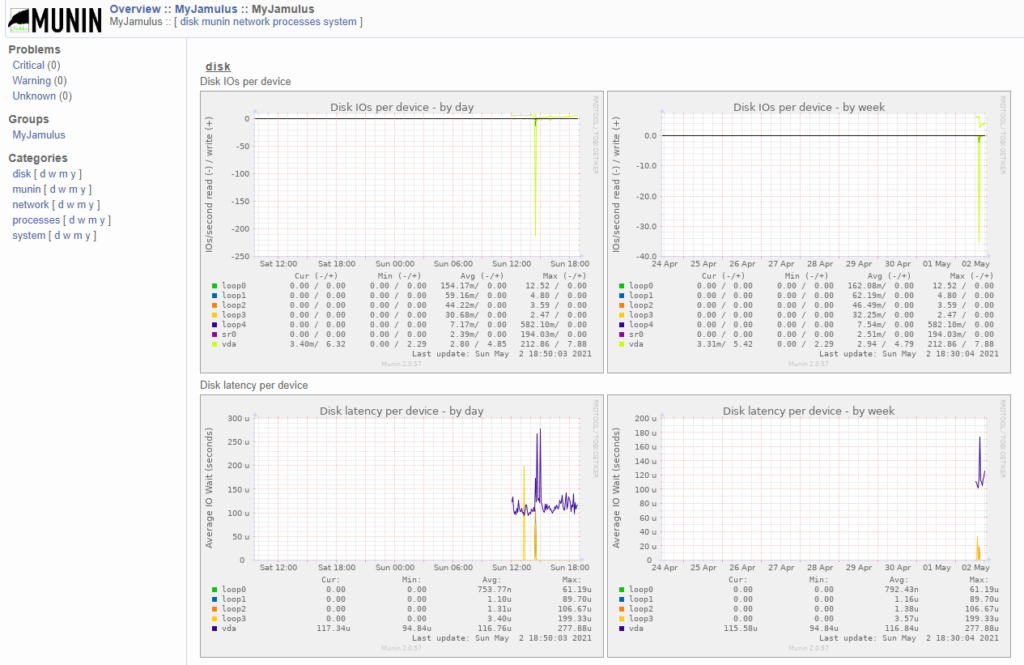Click vda Cur value 117.34u in daily latency legend

(334, 628)
